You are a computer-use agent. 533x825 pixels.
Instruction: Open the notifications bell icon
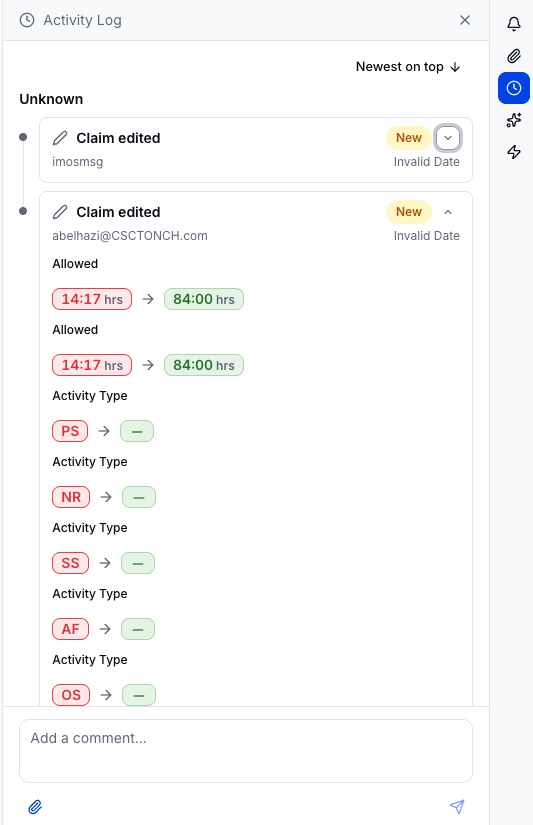coord(514,24)
